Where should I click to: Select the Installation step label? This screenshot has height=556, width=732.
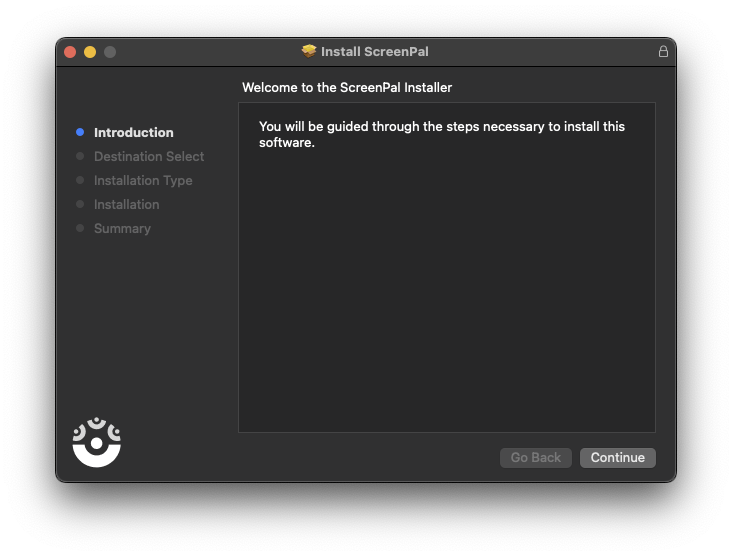(126, 204)
